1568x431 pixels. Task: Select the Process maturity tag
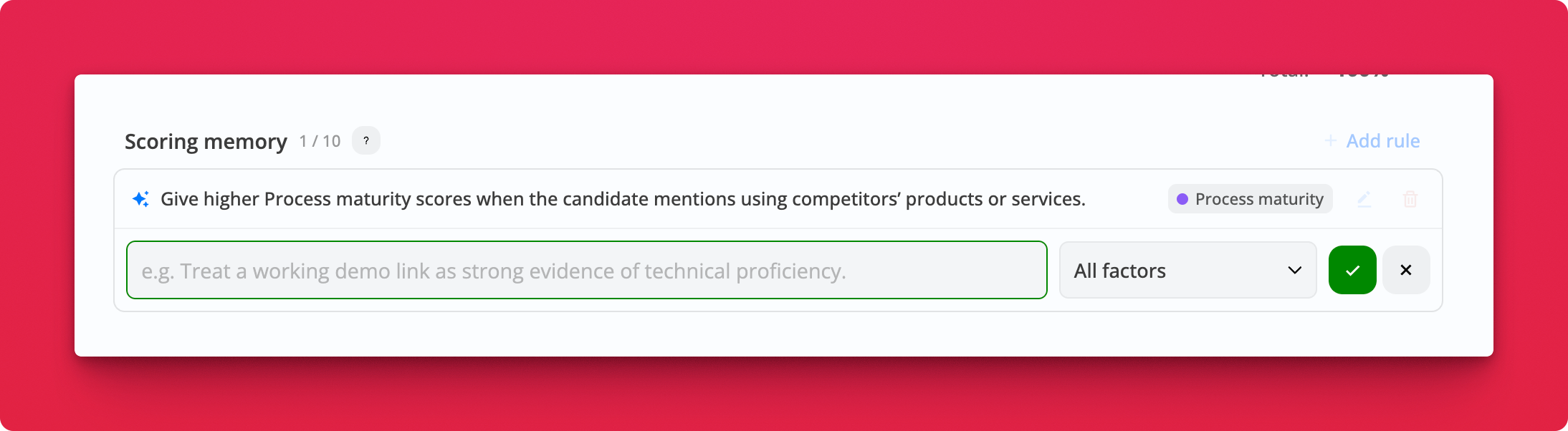1250,199
